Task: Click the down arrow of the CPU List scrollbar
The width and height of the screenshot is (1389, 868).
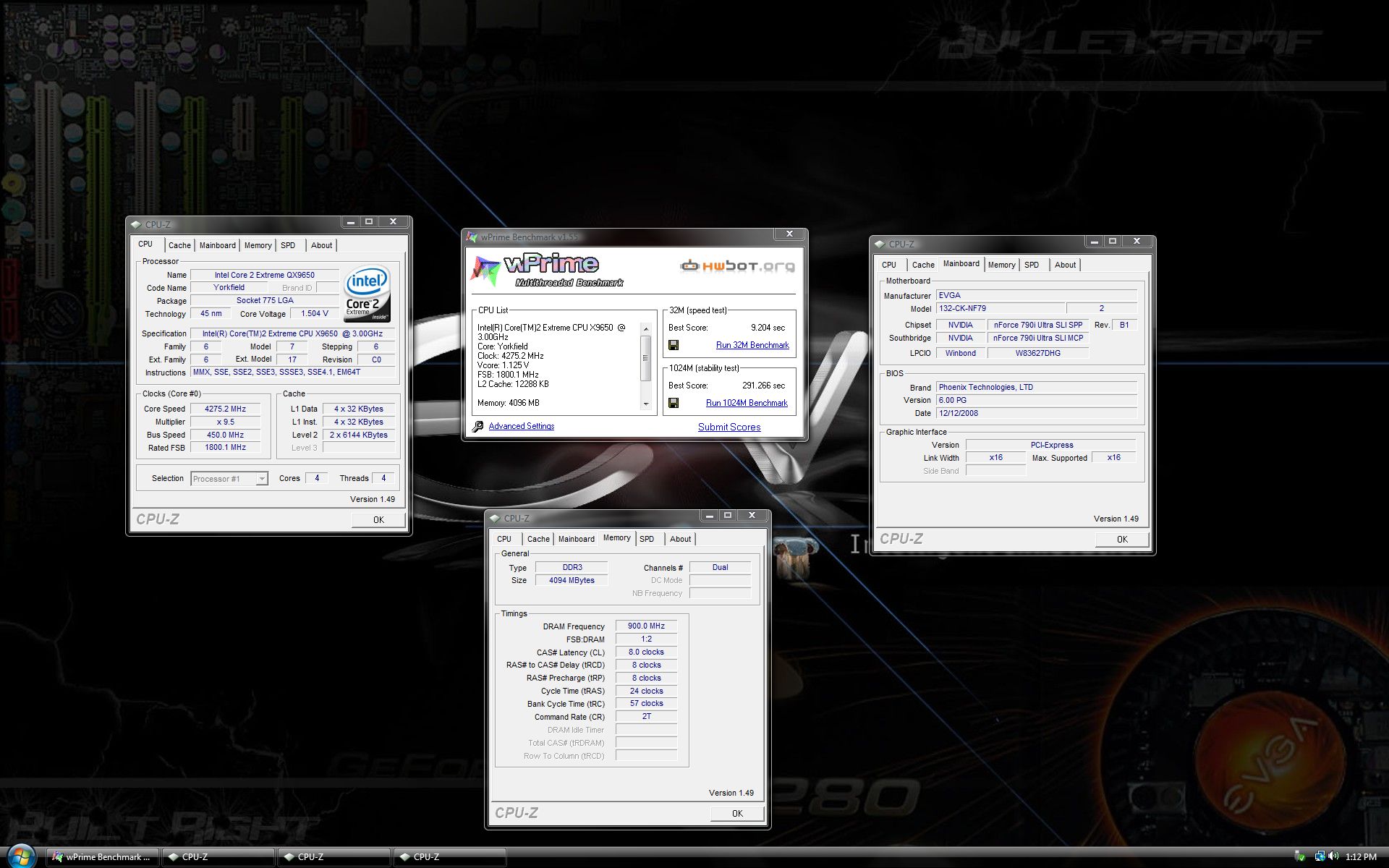Action: coord(645,404)
